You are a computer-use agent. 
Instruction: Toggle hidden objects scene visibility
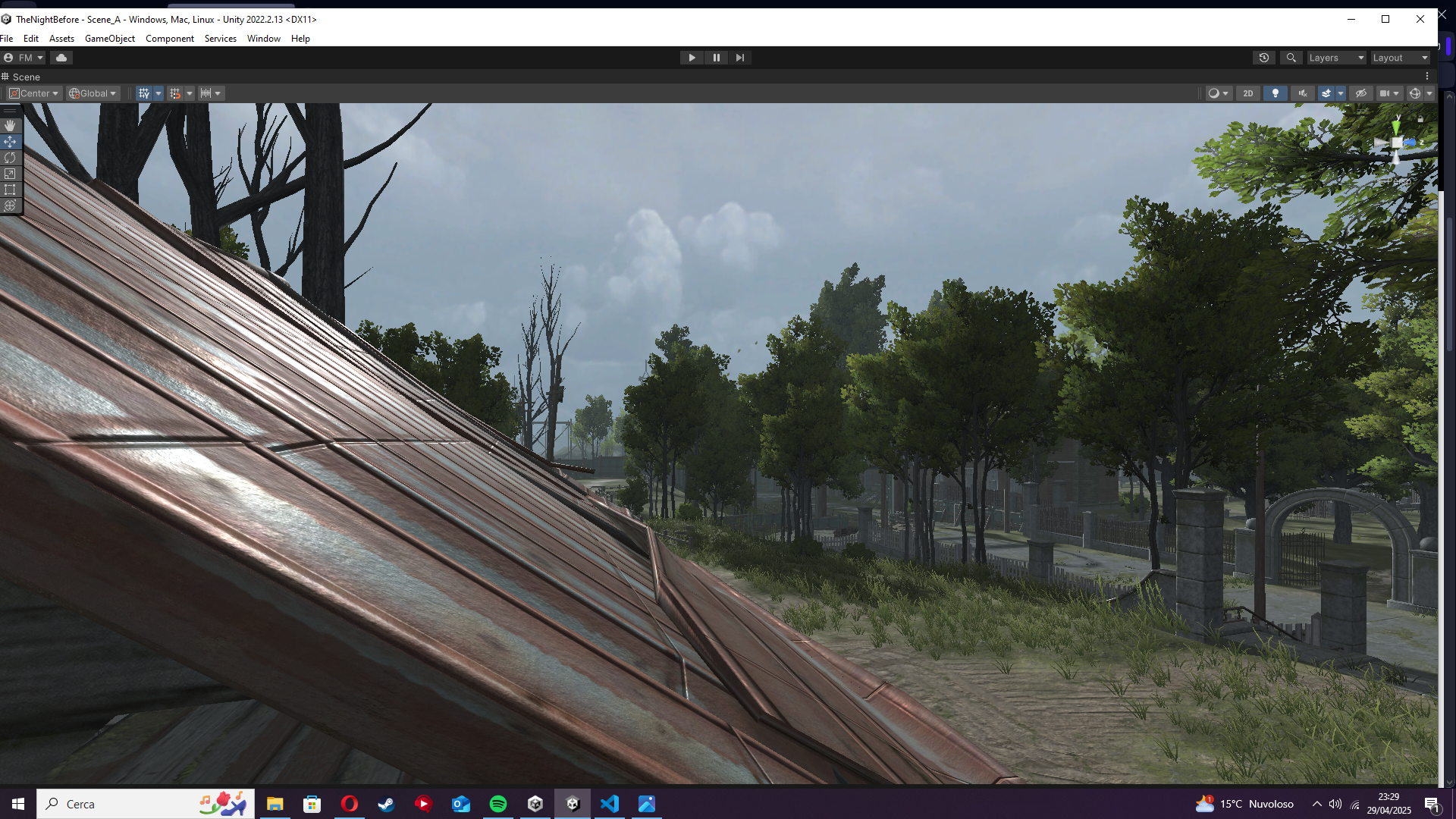(1361, 93)
